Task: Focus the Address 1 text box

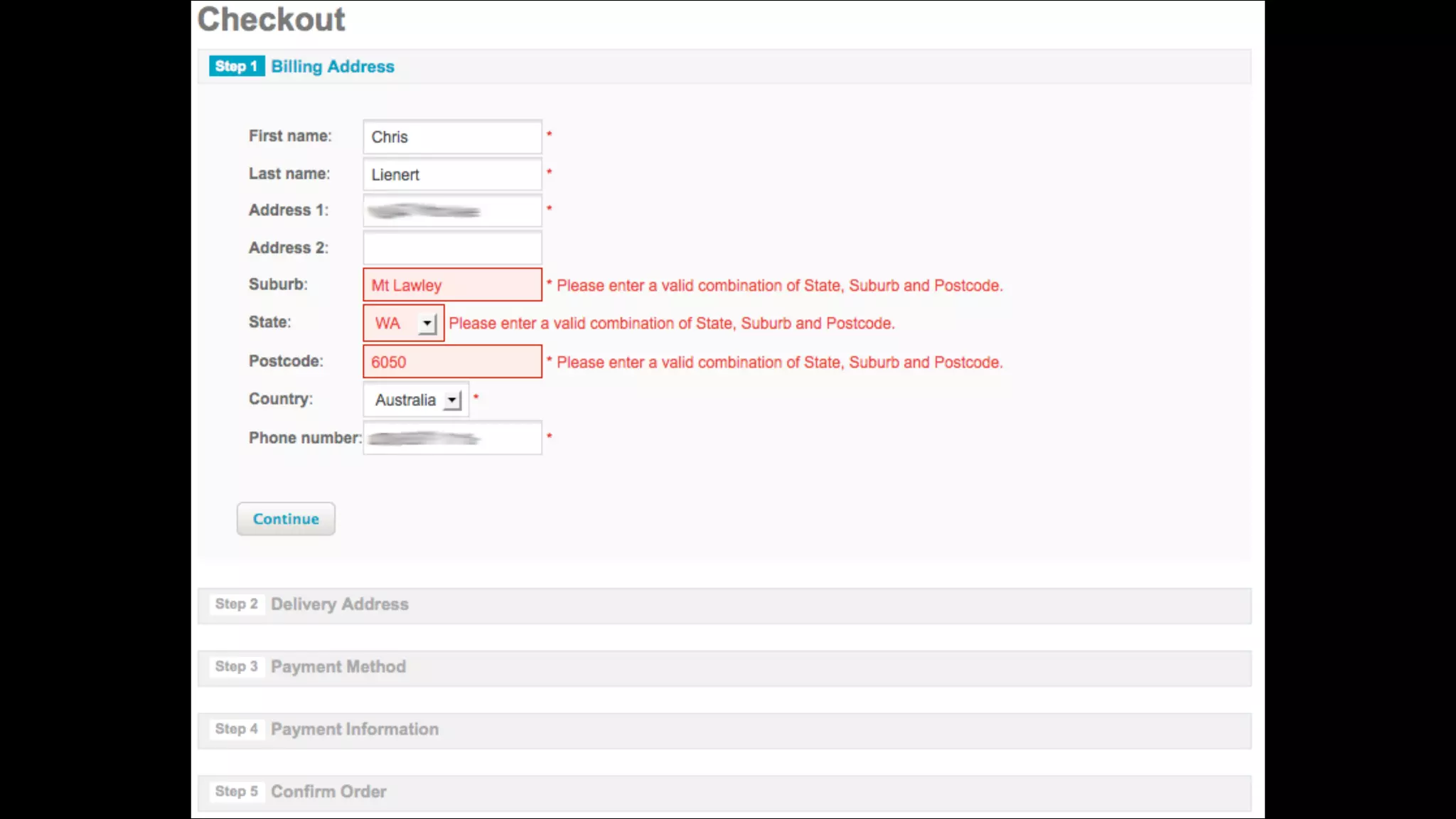Action: click(452, 211)
